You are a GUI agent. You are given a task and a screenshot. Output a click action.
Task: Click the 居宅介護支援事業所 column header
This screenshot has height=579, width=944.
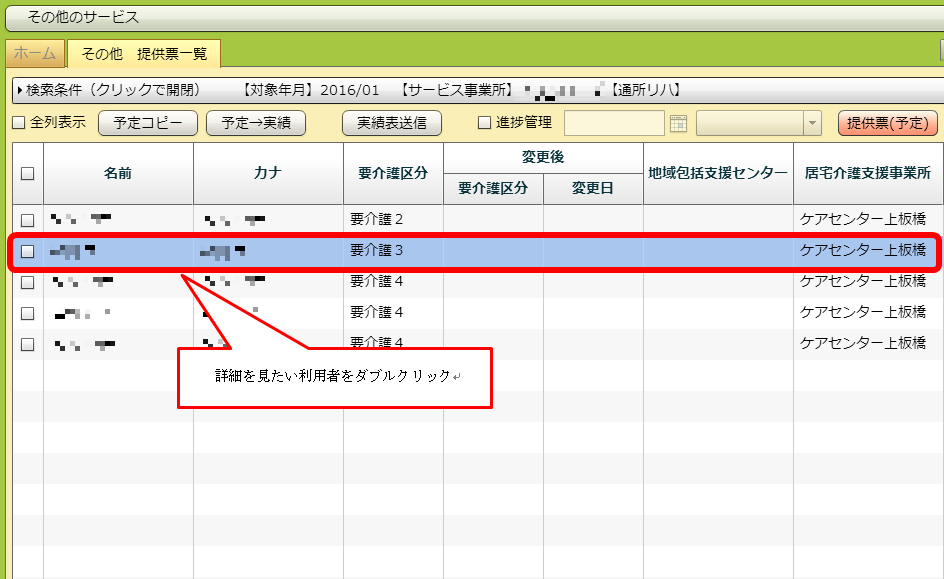pyautogui.click(x=868, y=173)
